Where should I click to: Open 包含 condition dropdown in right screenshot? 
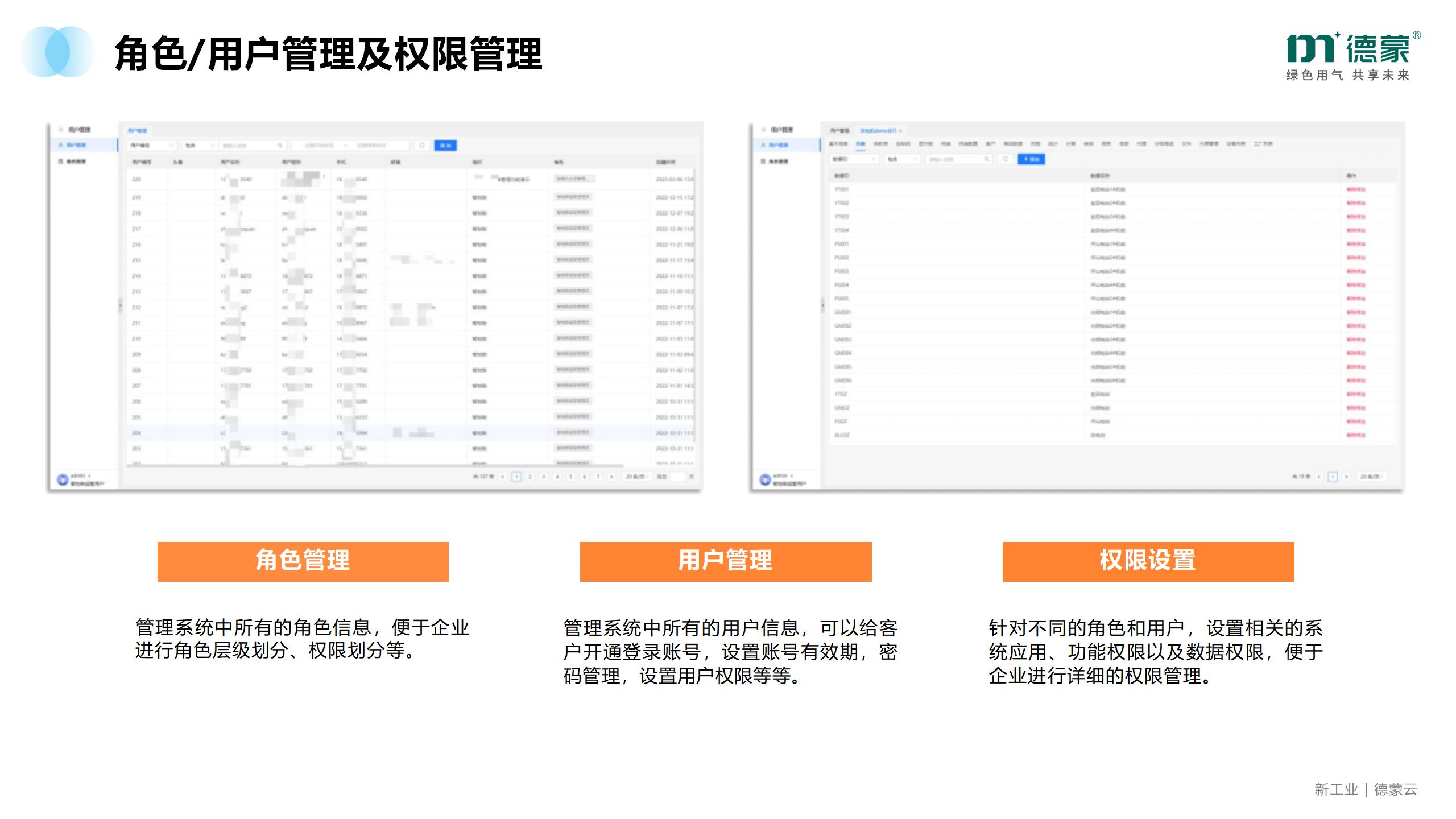[903, 159]
